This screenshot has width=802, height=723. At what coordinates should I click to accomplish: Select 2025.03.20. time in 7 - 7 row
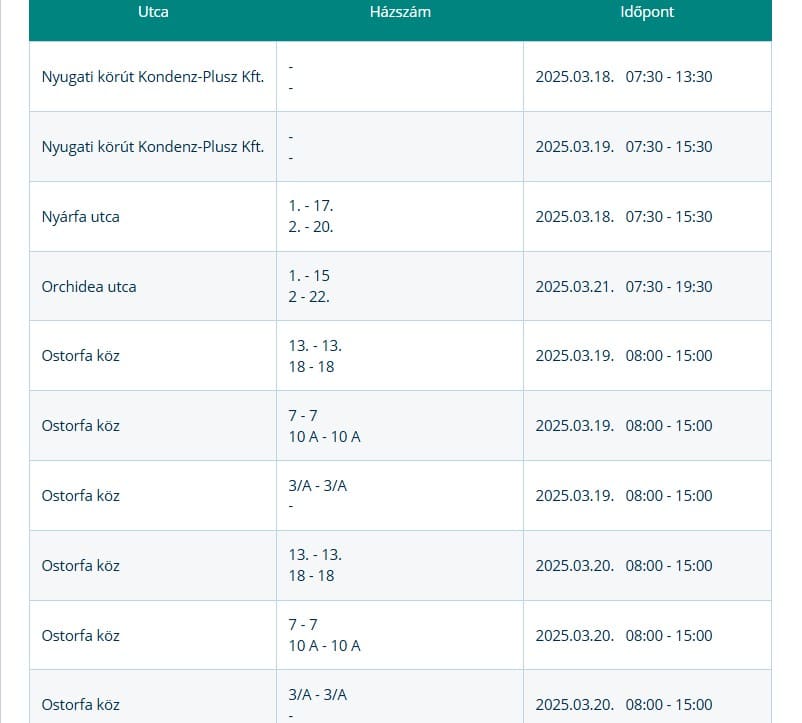[623, 635]
